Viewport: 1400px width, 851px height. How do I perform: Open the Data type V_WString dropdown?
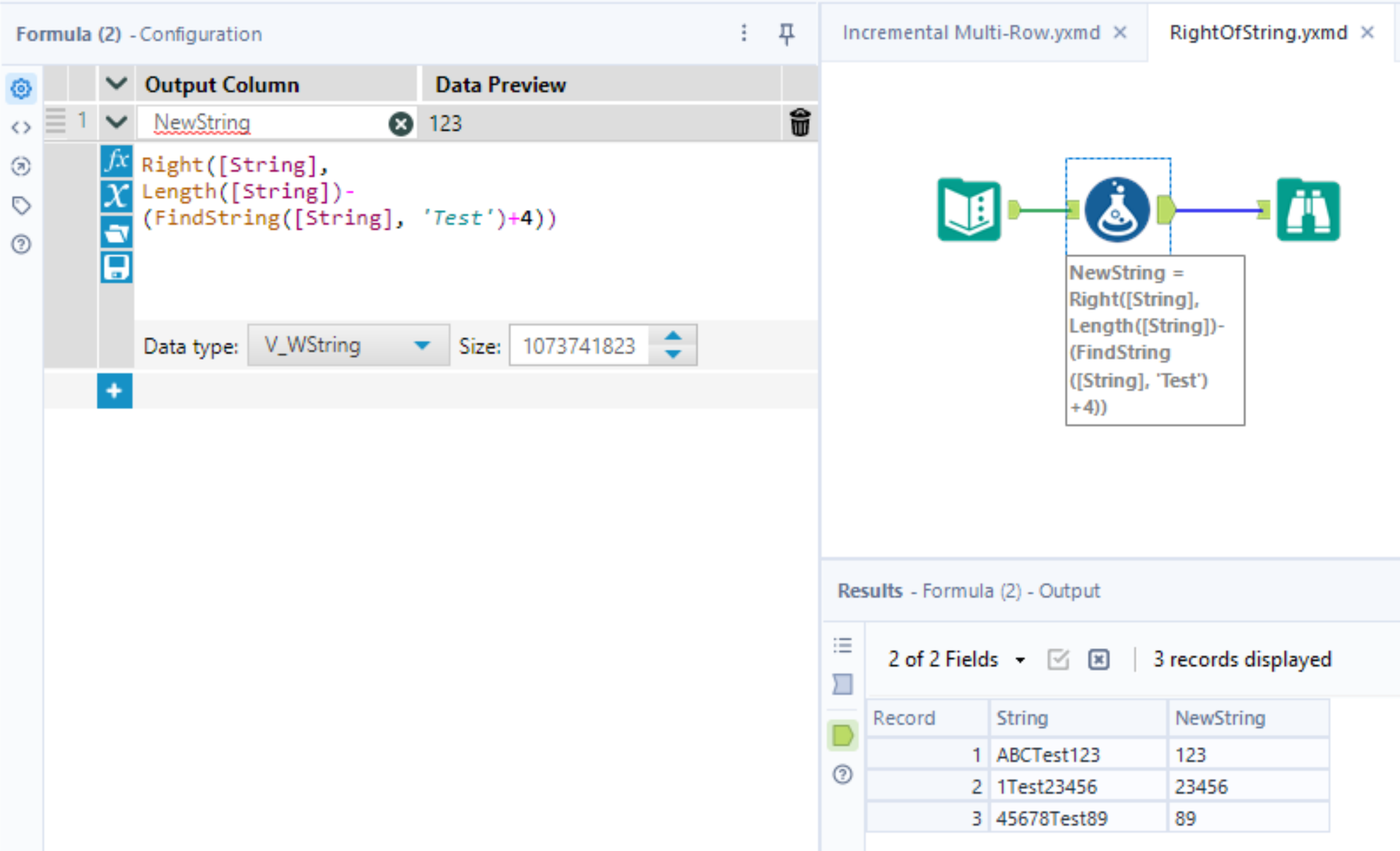click(x=348, y=346)
